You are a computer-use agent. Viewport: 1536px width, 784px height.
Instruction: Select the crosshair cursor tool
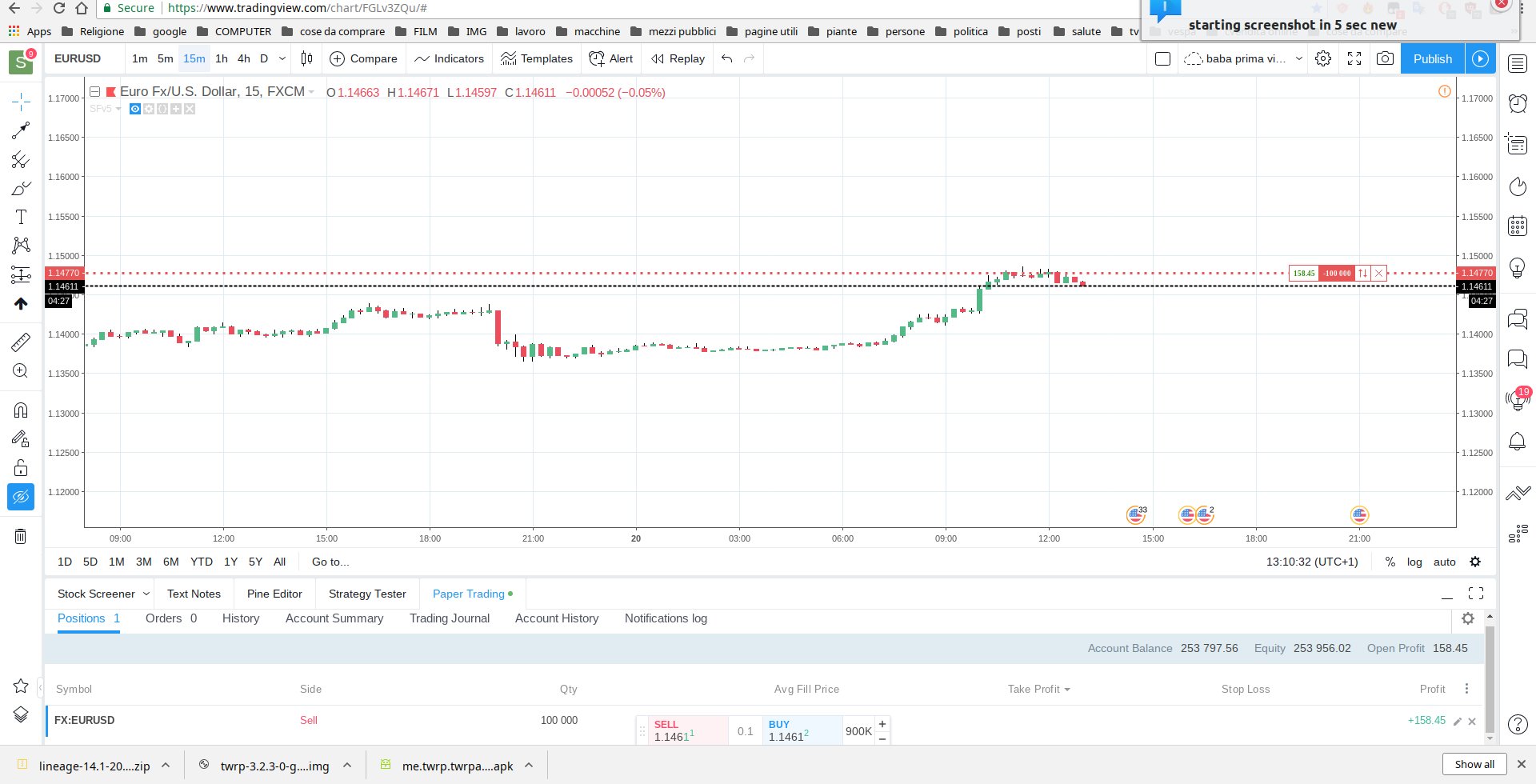point(21,101)
